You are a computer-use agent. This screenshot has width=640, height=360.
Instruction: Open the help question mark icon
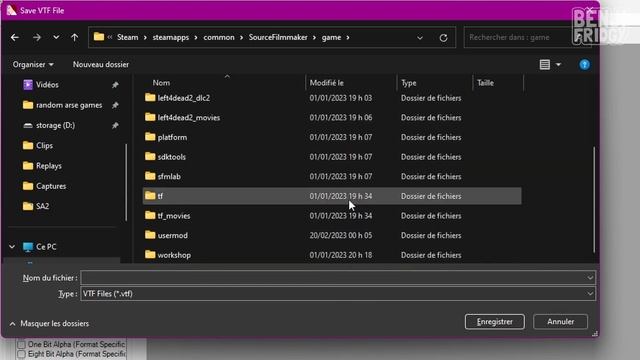584,64
